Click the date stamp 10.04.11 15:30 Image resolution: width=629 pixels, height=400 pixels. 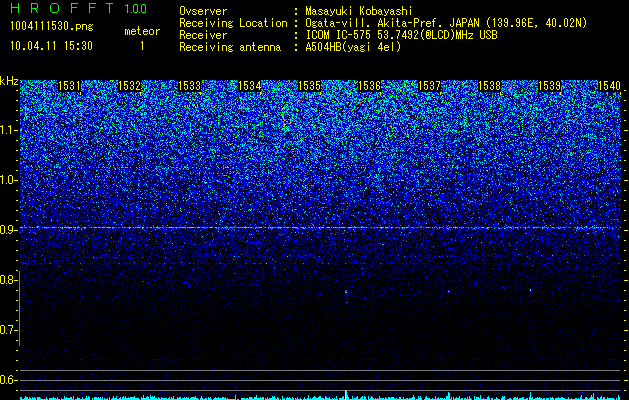[51, 46]
